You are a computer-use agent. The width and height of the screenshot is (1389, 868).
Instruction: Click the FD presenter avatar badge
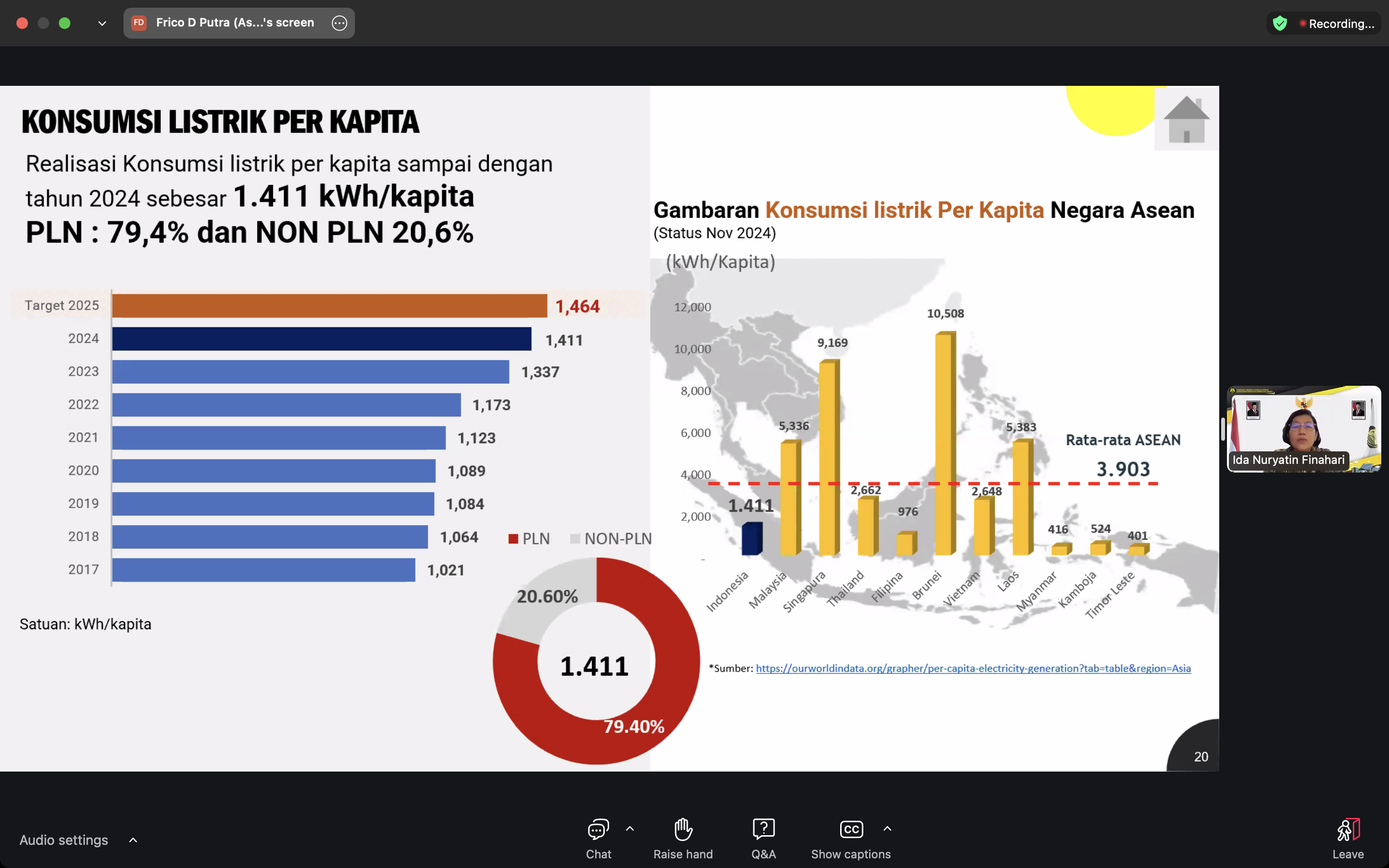pyautogui.click(x=138, y=23)
